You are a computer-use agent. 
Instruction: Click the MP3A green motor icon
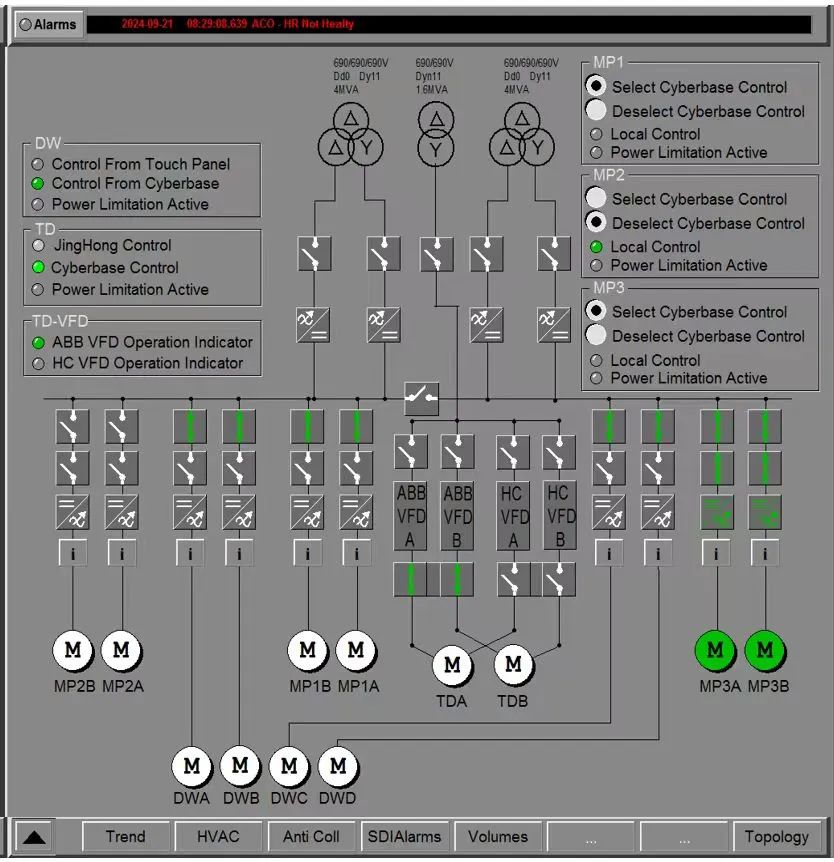pos(715,650)
